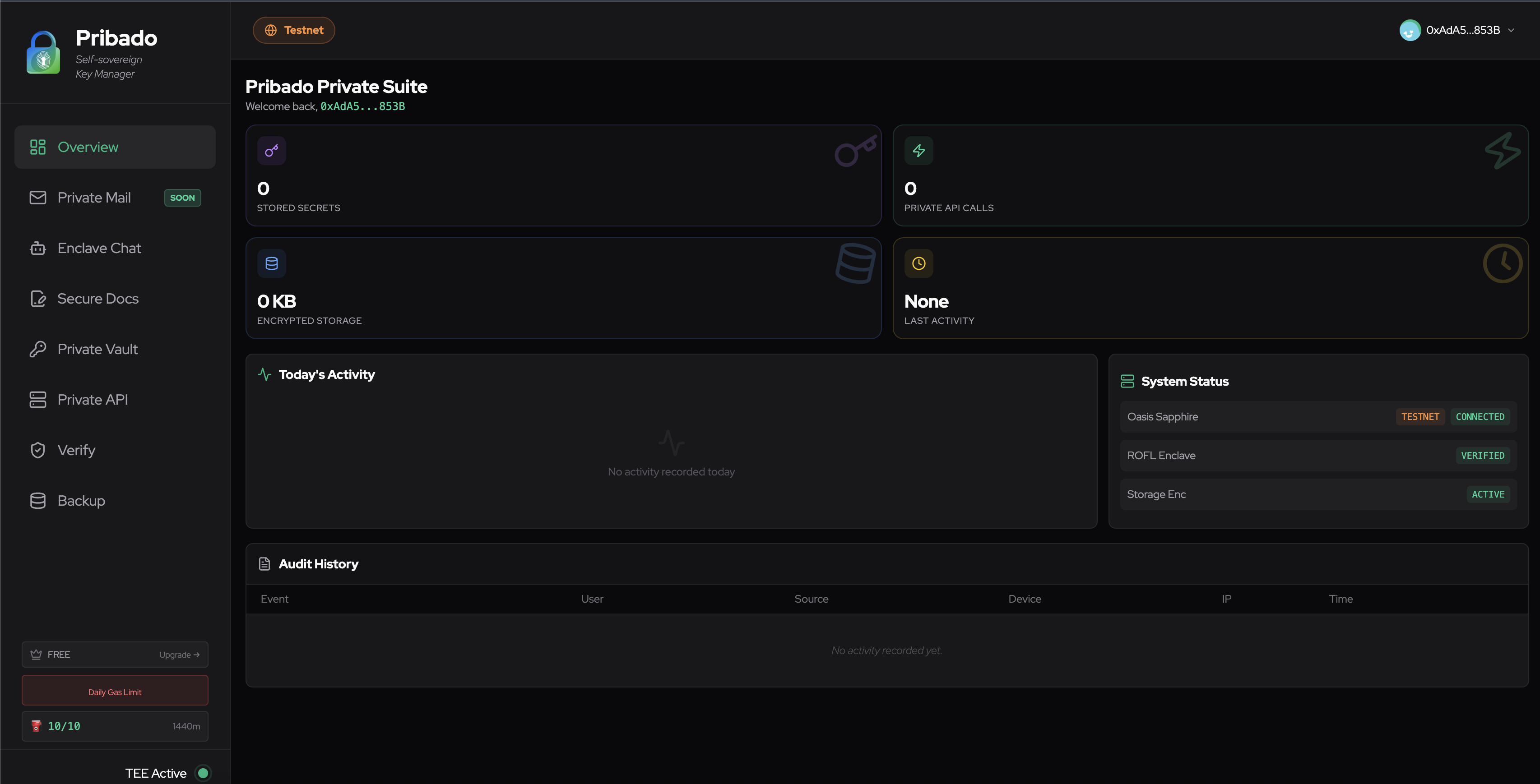
Task: Check the 10/10 daily gas limit meter
Action: [63, 726]
